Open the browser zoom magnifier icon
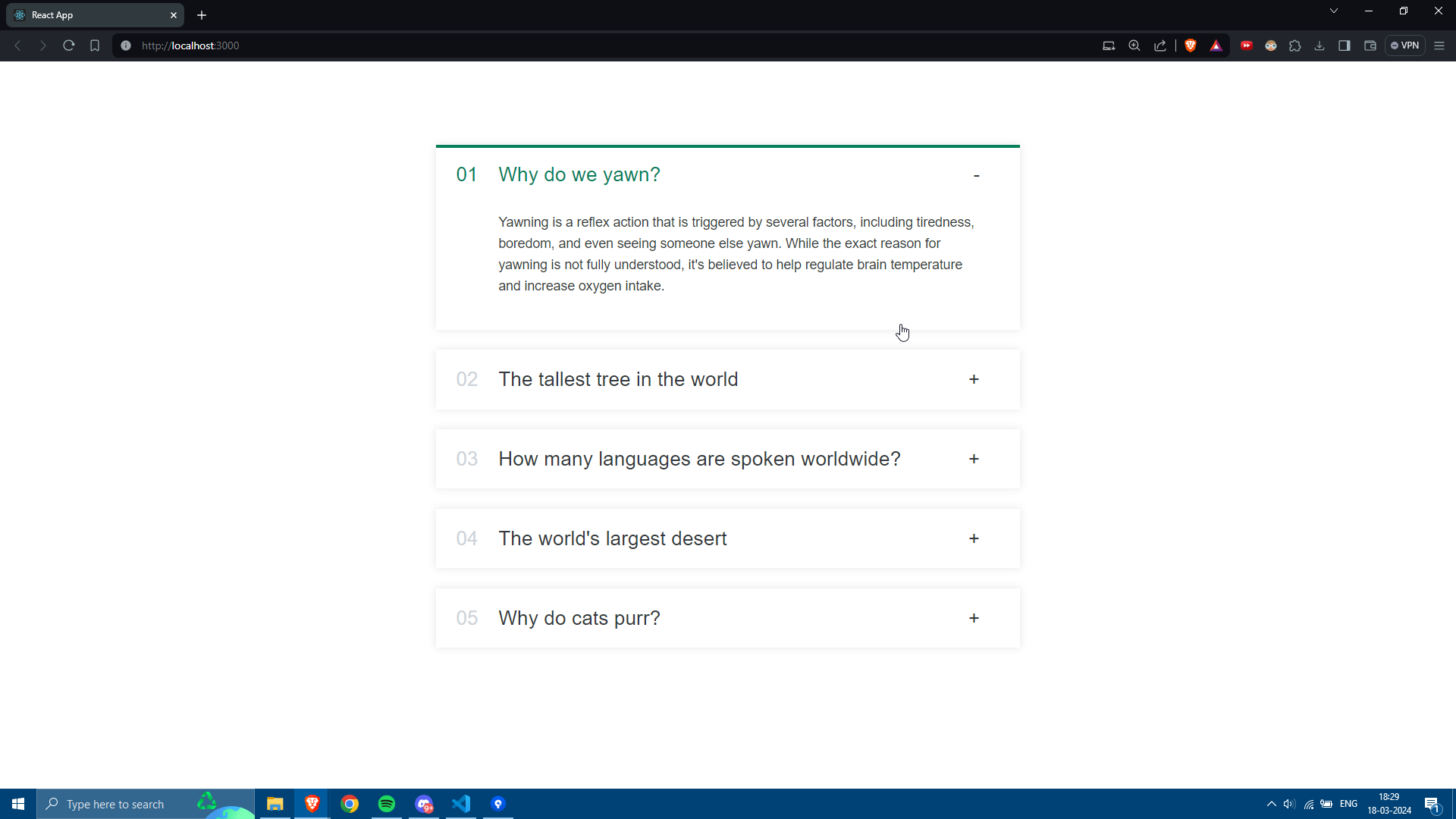1456x819 pixels. 1134,45
